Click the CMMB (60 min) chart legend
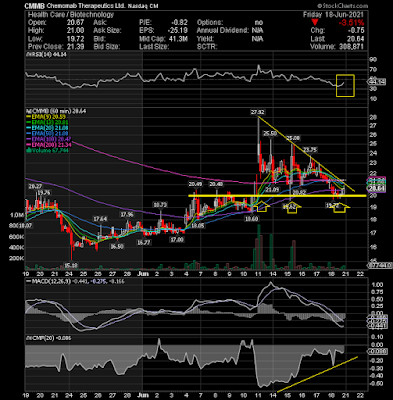This screenshot has width=393, height=400. [56, 111]
